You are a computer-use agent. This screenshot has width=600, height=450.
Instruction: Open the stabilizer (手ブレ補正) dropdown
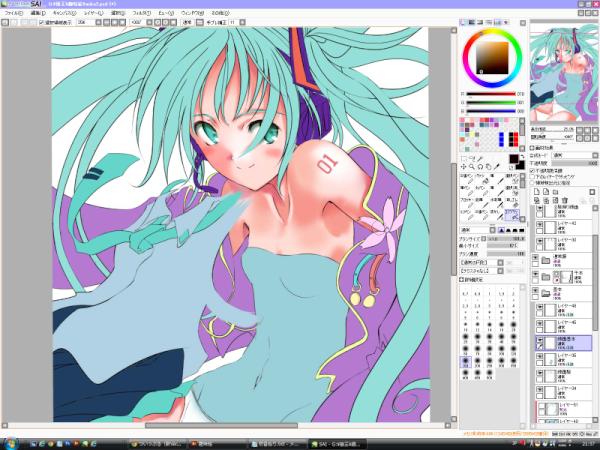pos(242,23)
